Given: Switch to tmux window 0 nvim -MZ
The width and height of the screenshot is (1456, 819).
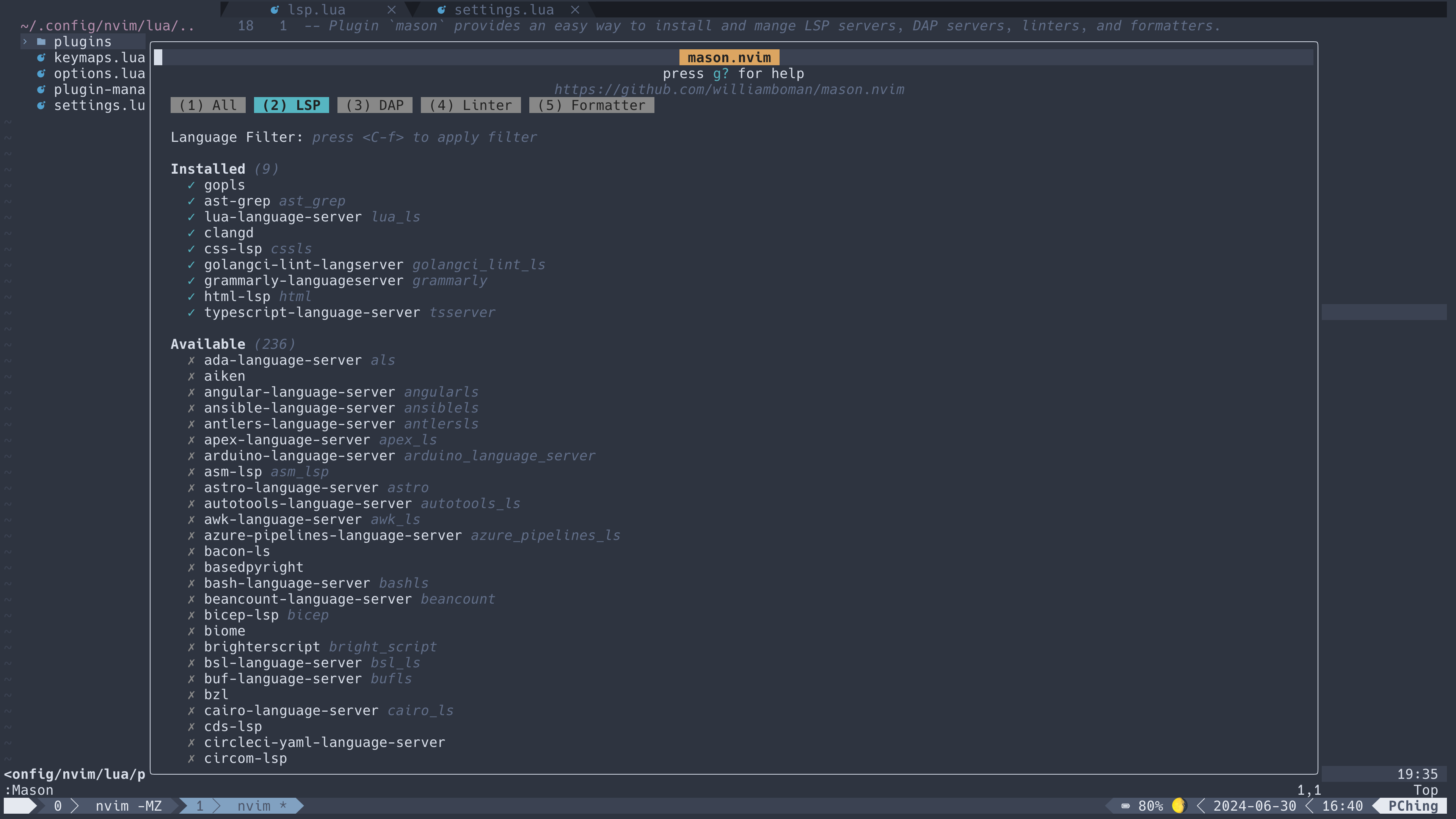Looking at the screenshot, I should [108, 806].
